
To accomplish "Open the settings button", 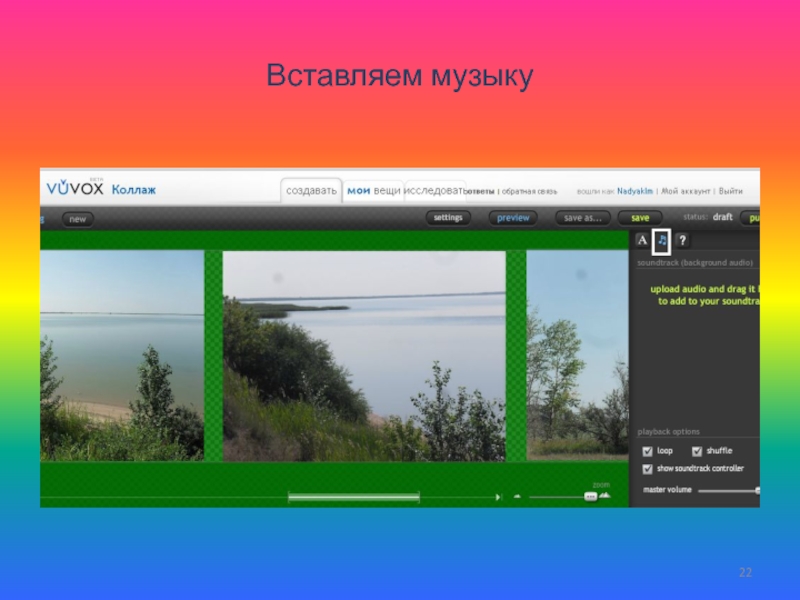I will pos(448,218).
